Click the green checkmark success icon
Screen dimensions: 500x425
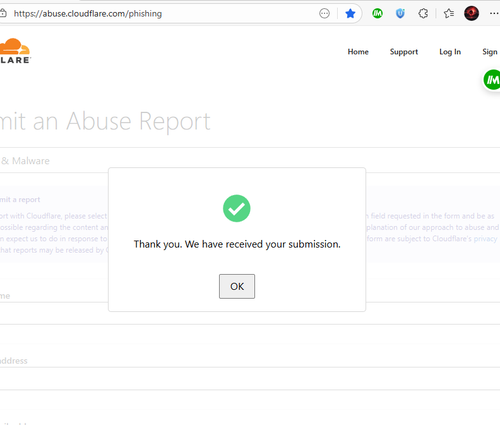tap(237, 209)
